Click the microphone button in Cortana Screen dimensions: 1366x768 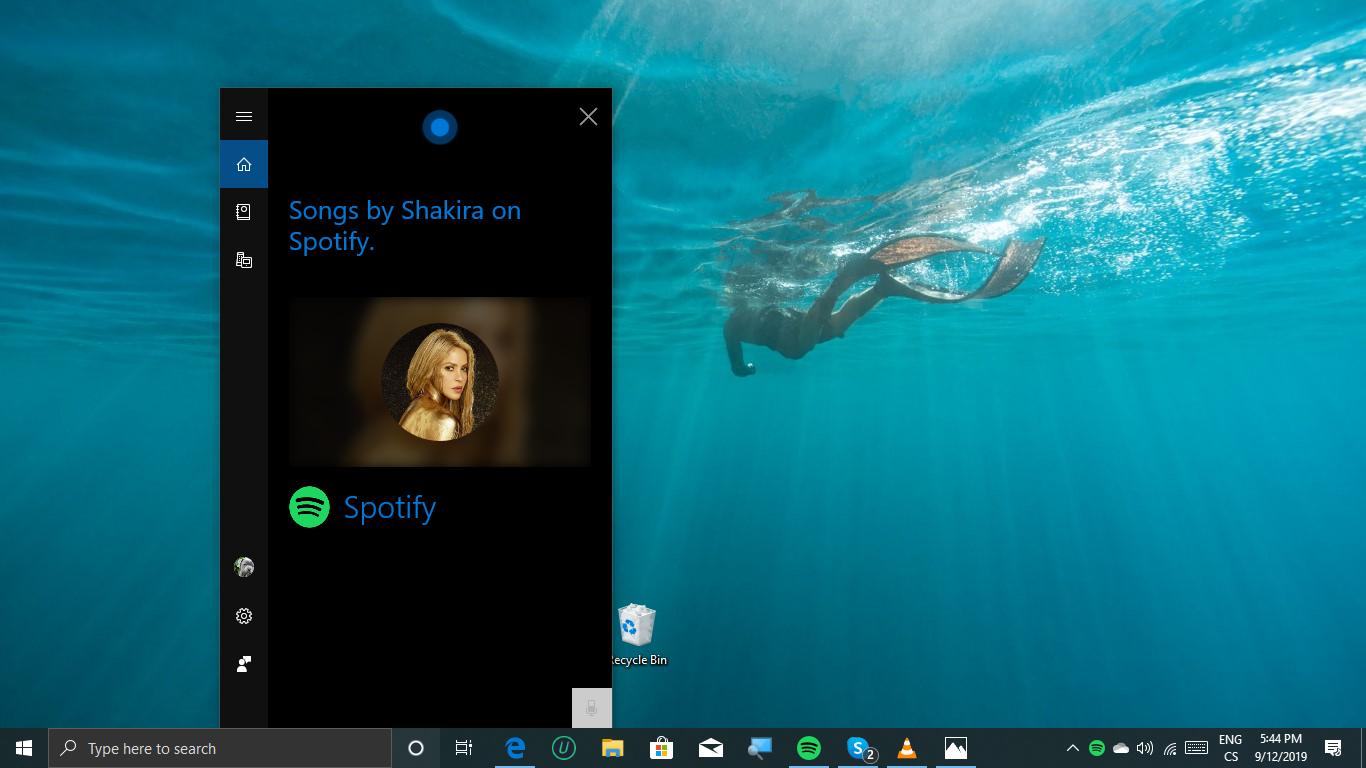tap(592, 708)
